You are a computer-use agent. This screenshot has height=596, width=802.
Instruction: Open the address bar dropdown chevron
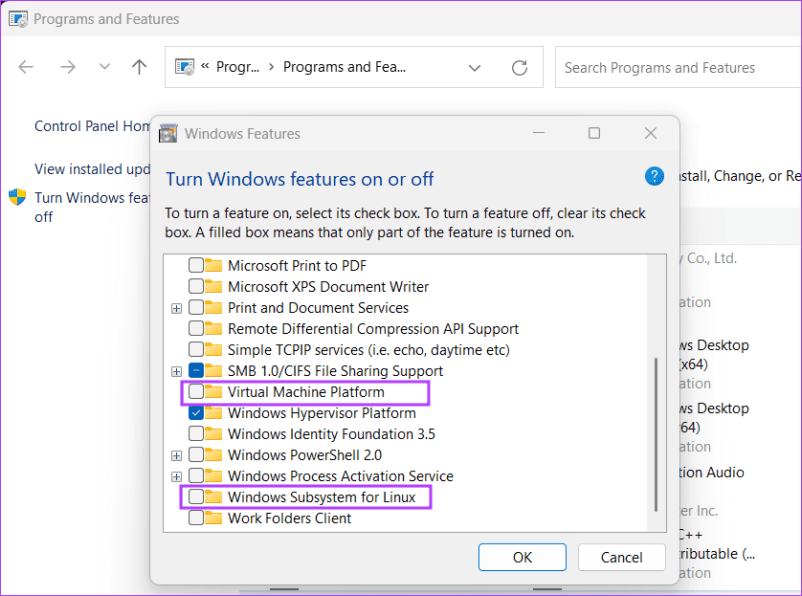(475, 67)
